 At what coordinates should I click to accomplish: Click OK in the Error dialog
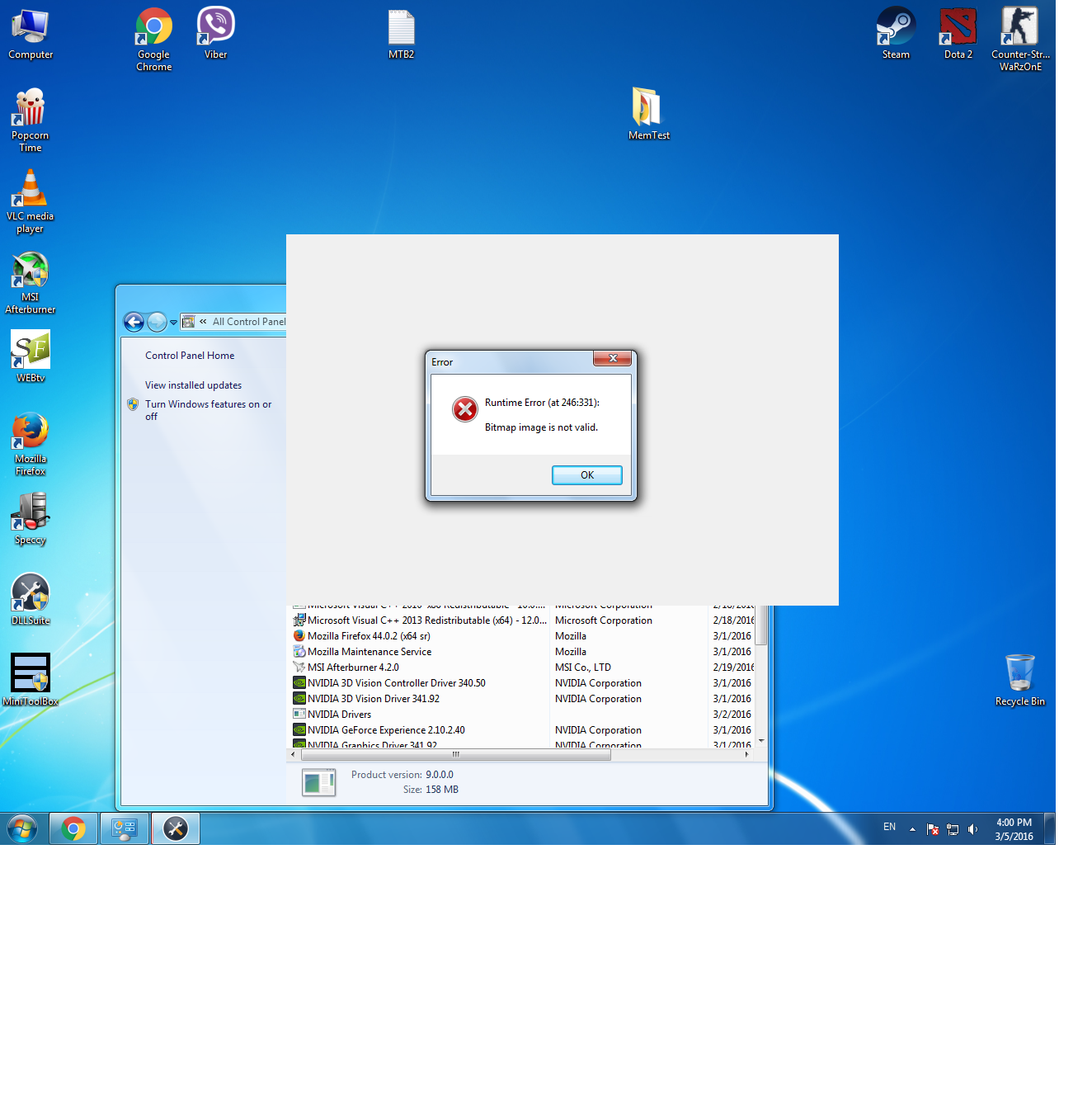click(x=587, y=475)
